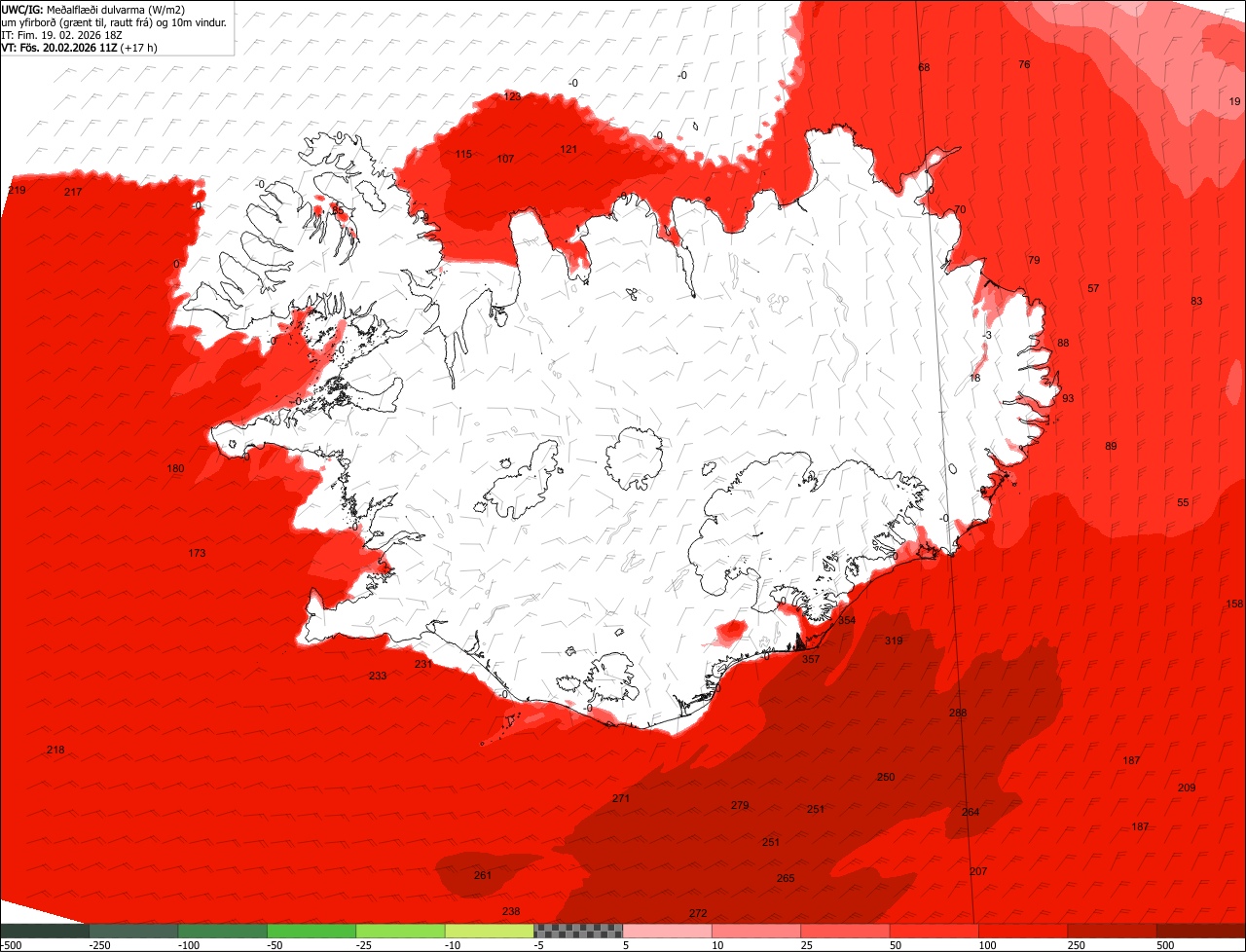The height and width of the screenshot is (952, 1246).
Task: Select the value 319 offshore southeast
Action: 894,641
